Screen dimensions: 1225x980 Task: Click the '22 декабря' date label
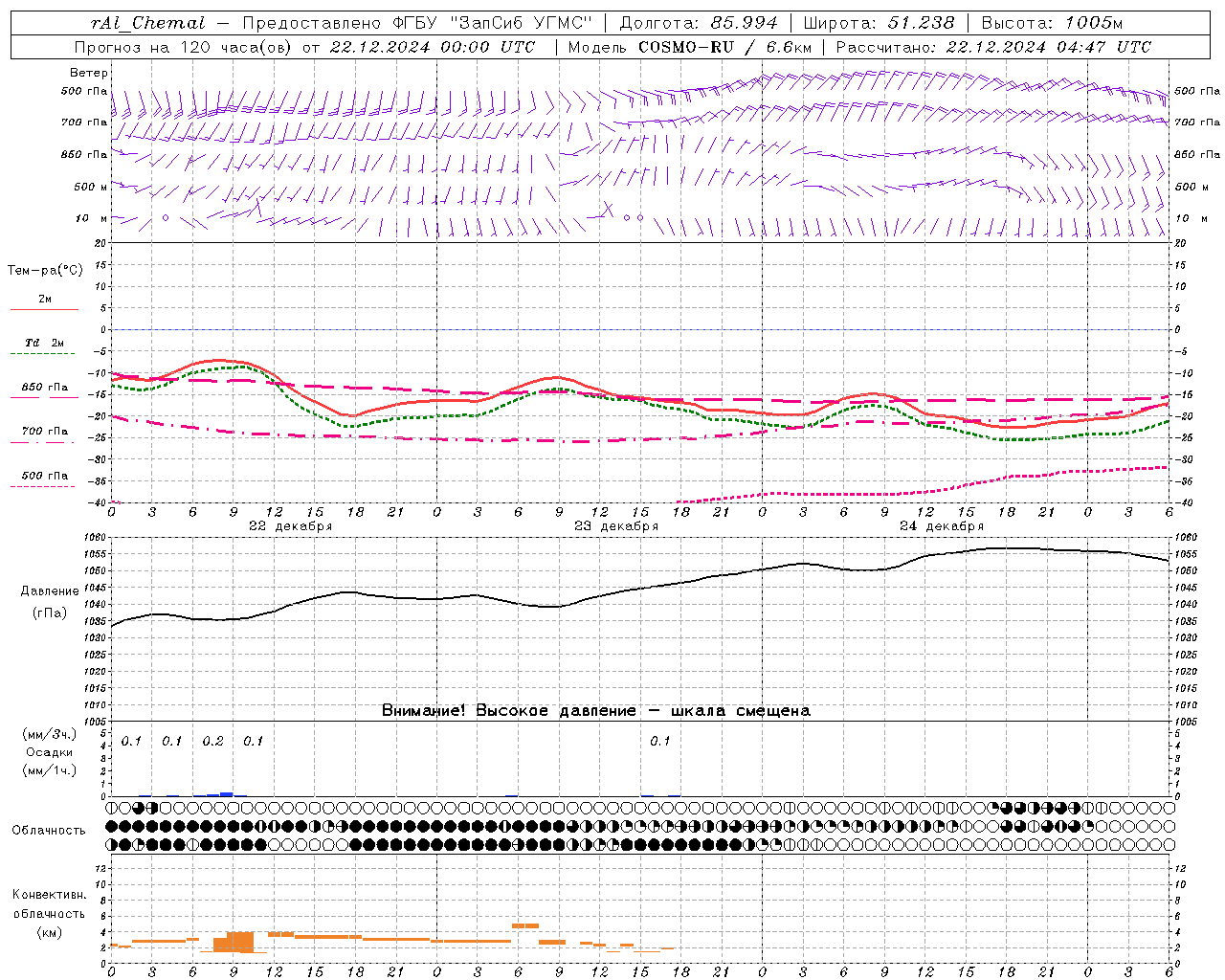(291, 525)
